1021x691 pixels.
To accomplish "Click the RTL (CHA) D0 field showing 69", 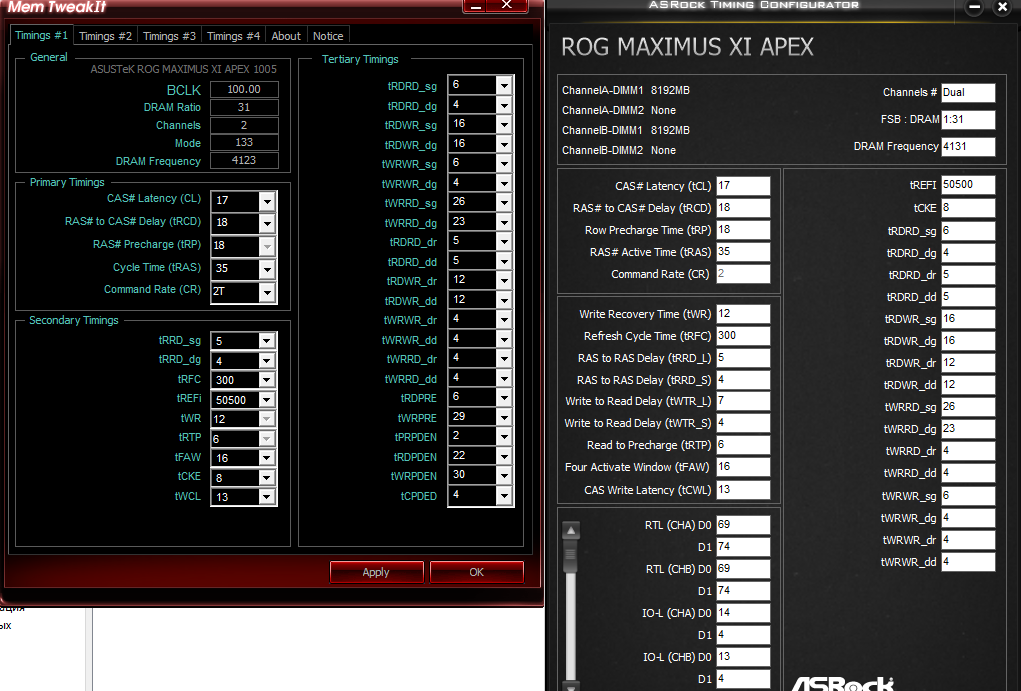I will pyautogui.click(x=743, y=525).
